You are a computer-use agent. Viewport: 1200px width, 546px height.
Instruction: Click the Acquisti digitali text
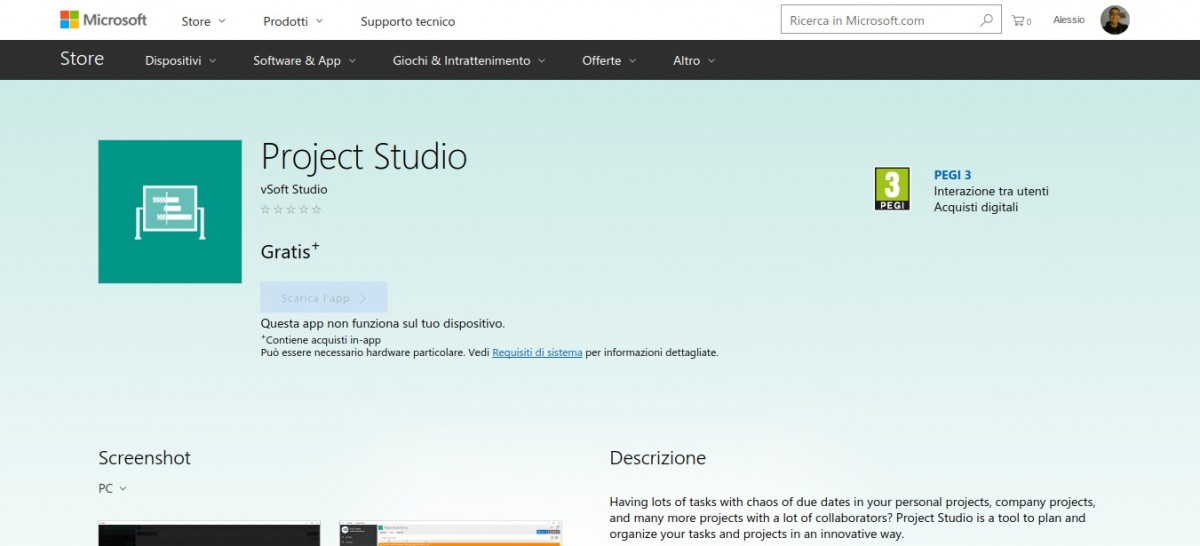(x=976, y=207)
